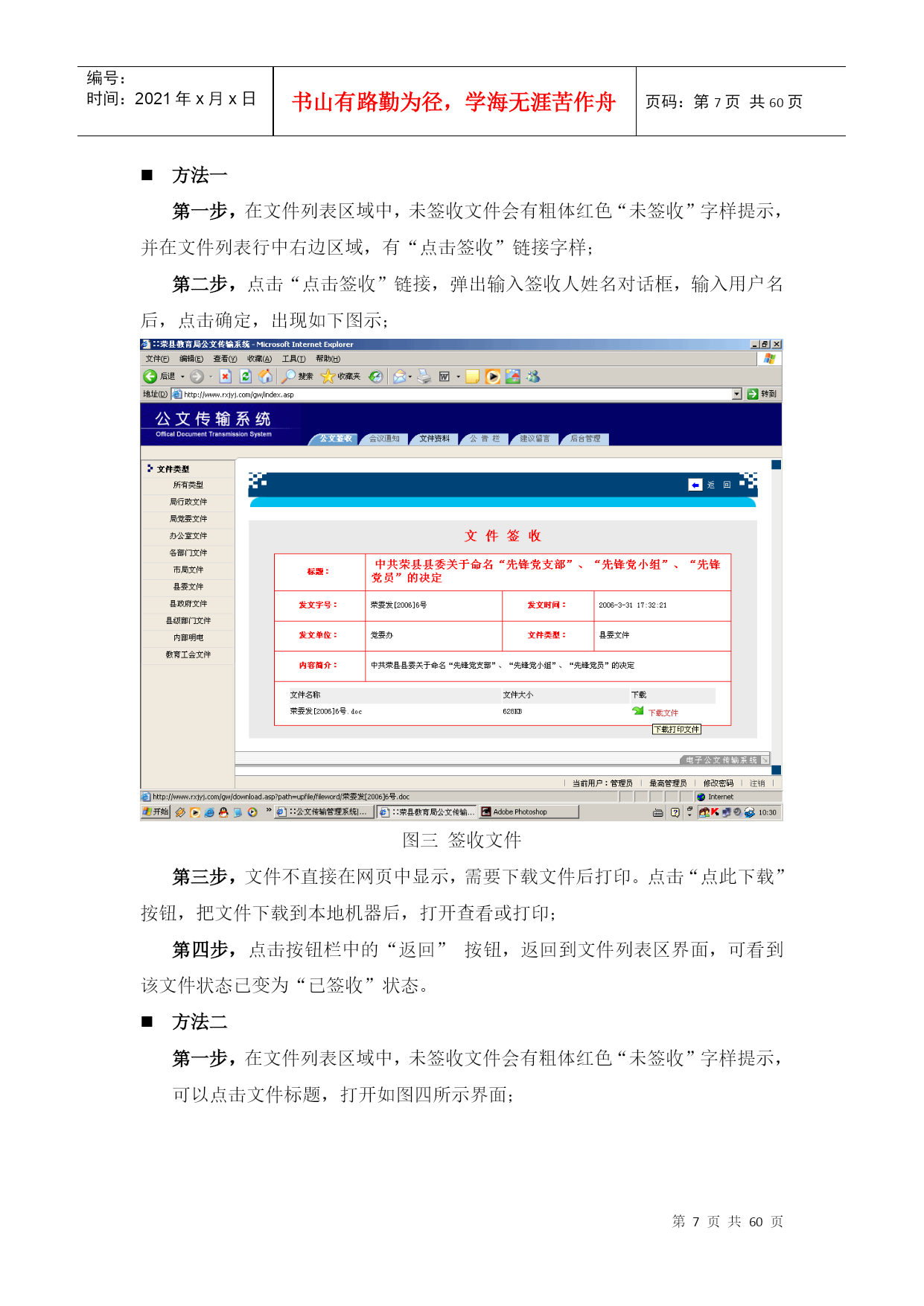Viewport: 924px width, 1306px height.
Task: Click the 注销 logout link
Action: (757, 783)
